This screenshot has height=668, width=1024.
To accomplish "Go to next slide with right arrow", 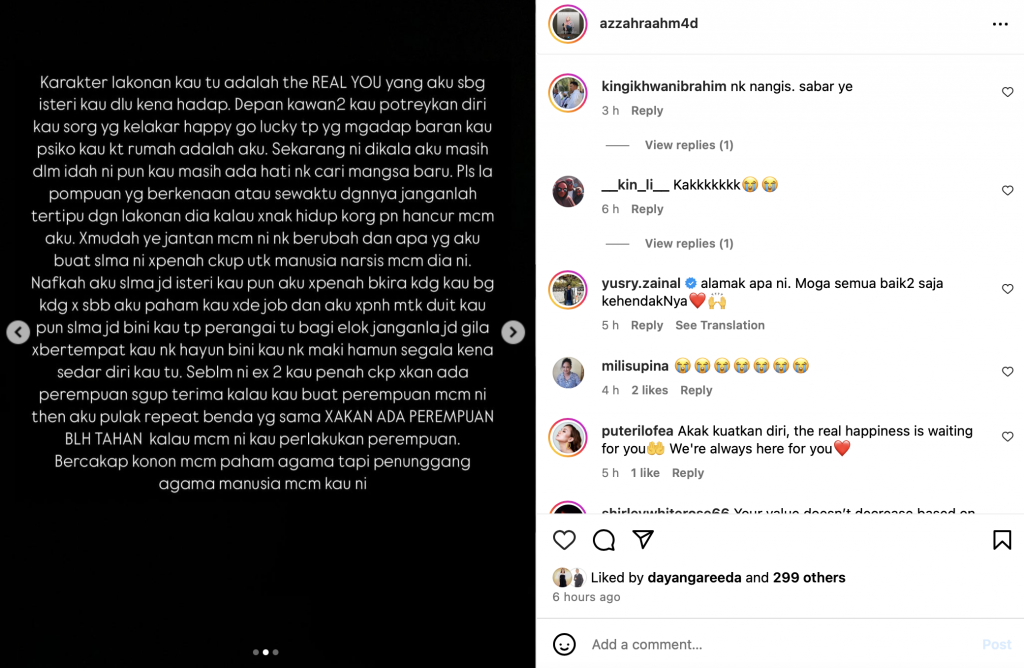I will click(x=513, y=332).
